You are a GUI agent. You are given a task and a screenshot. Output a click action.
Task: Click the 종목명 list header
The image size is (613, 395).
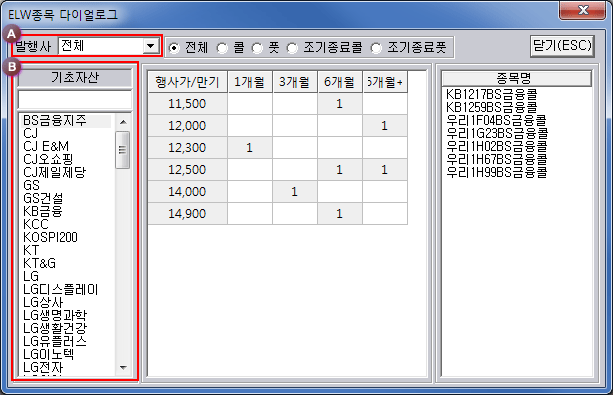(516, 78)
